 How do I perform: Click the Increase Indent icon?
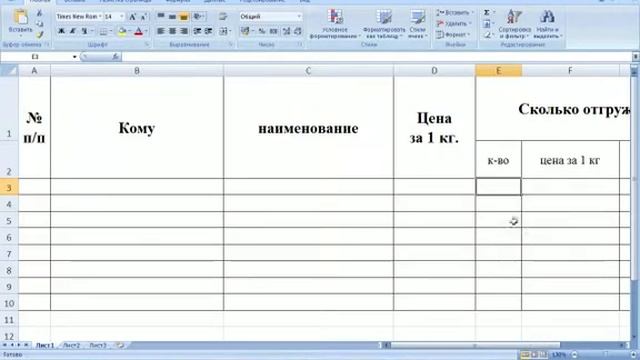click(209, 31)
